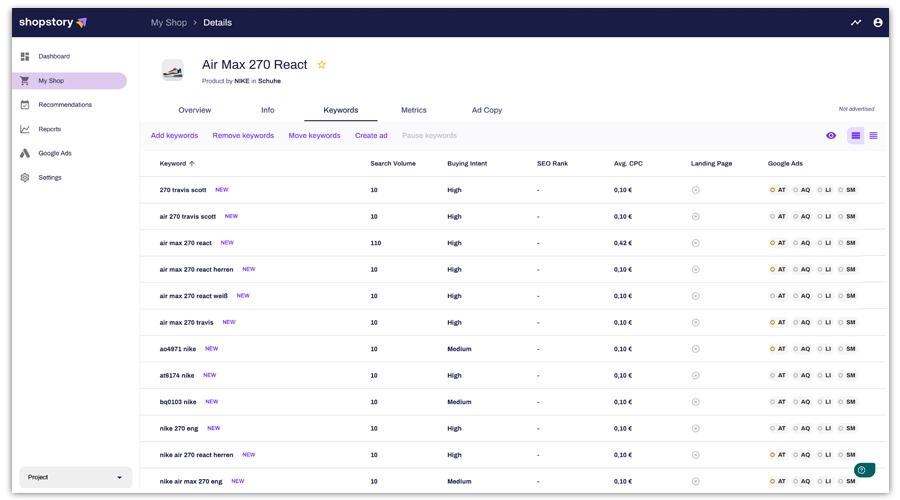This screenshot has width=900, height=500.
Task: Select SM for air max 270 react herren
Action: (x=847, y=269)
